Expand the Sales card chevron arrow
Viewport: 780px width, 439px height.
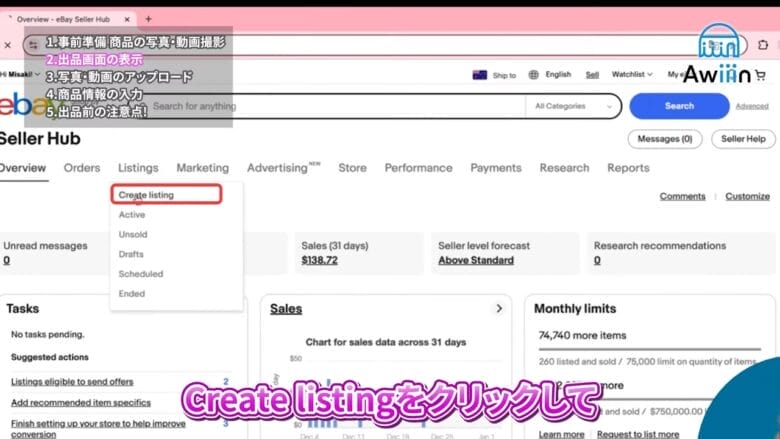click(x=499, y=309)
